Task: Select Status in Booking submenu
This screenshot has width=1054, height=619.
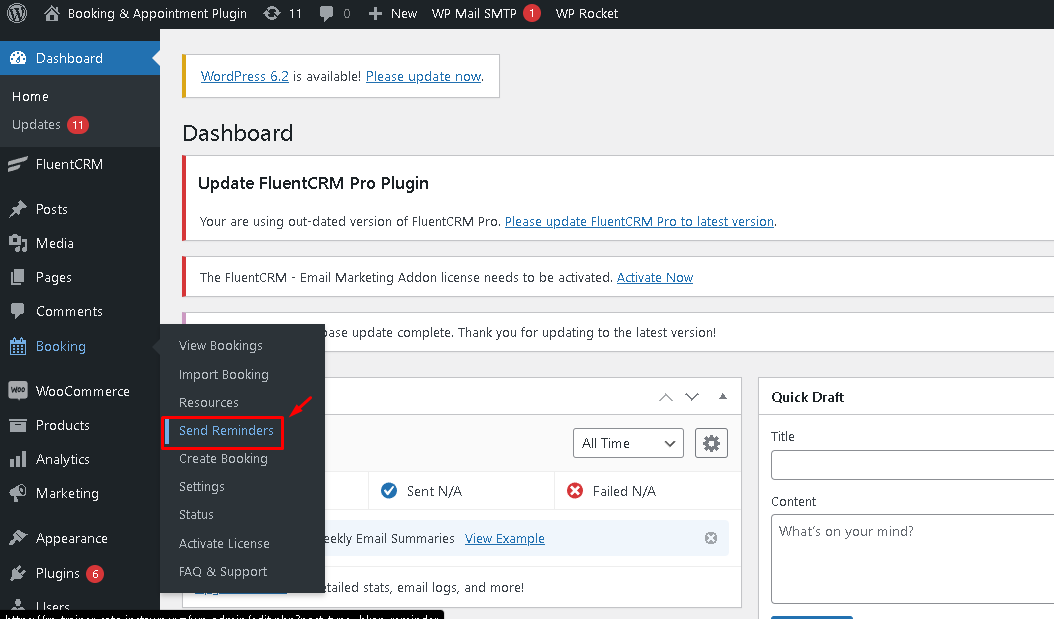Action: point(196,515)
